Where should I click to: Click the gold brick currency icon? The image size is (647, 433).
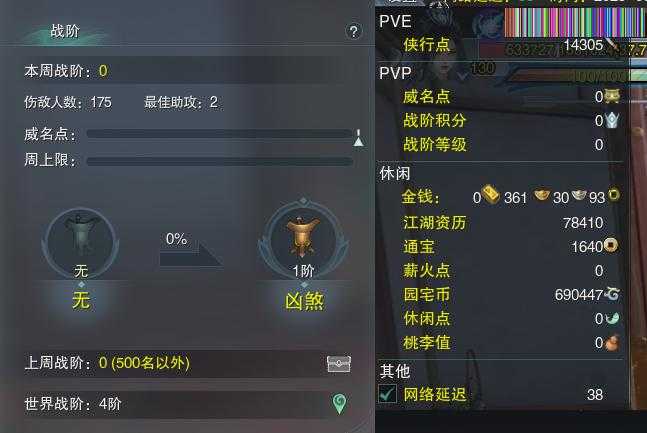click(x=491, y=194)
